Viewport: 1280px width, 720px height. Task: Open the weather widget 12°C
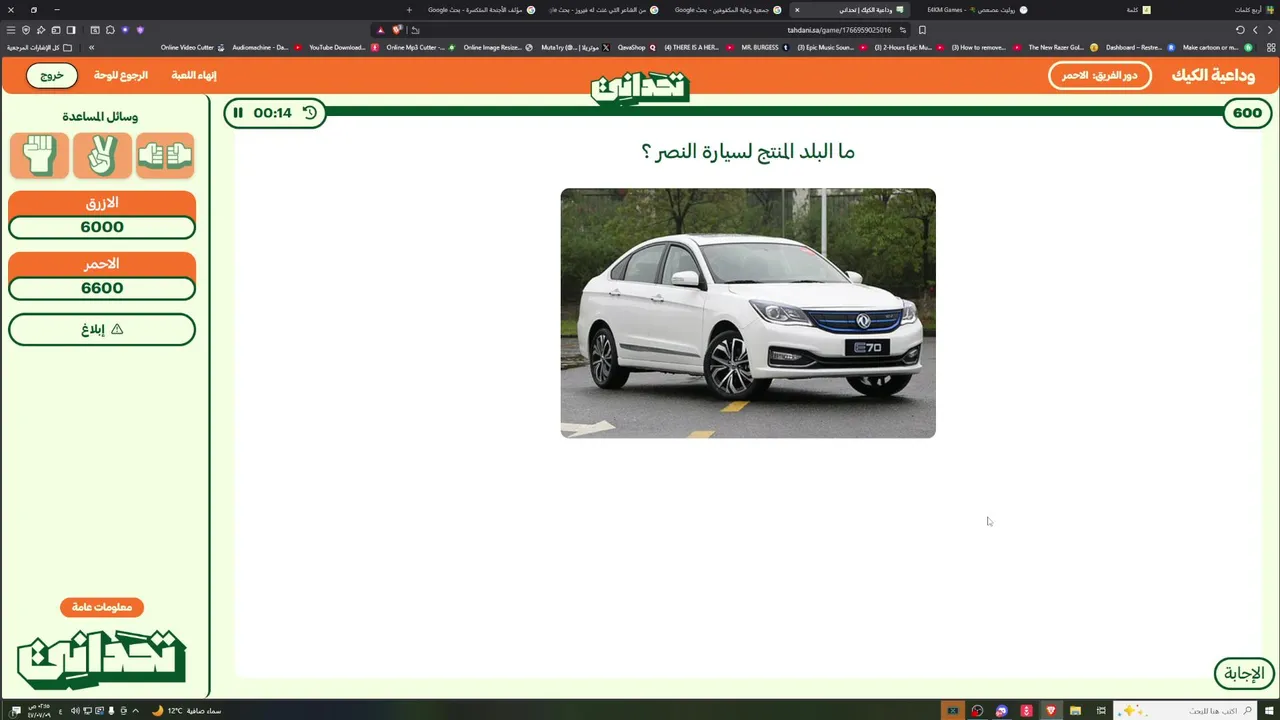186,711
